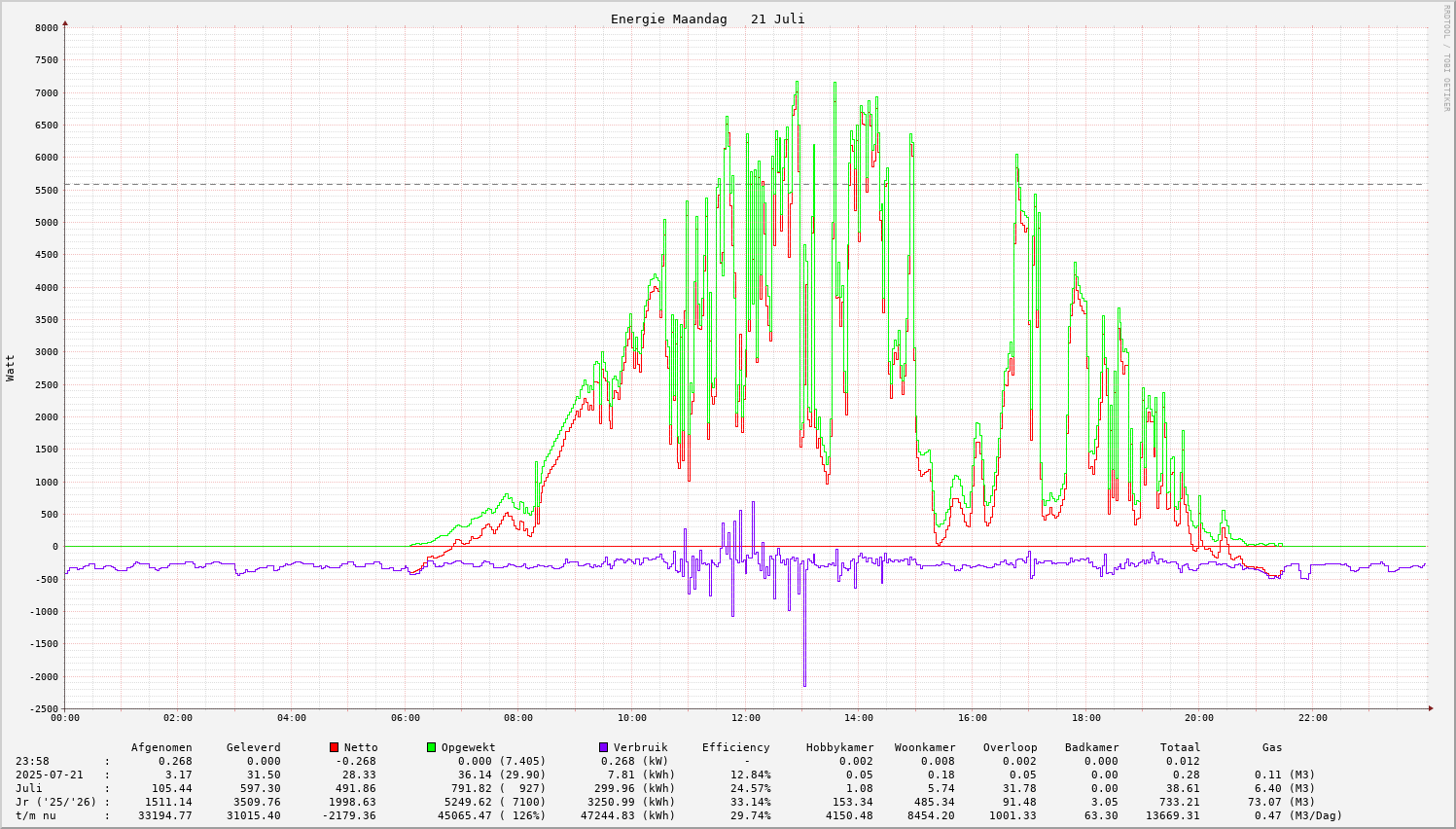Image resolution: width=1456 pixels, height=829 pixels.
Task: Select the 22:00 time axis label
Action: point(1312,718)
